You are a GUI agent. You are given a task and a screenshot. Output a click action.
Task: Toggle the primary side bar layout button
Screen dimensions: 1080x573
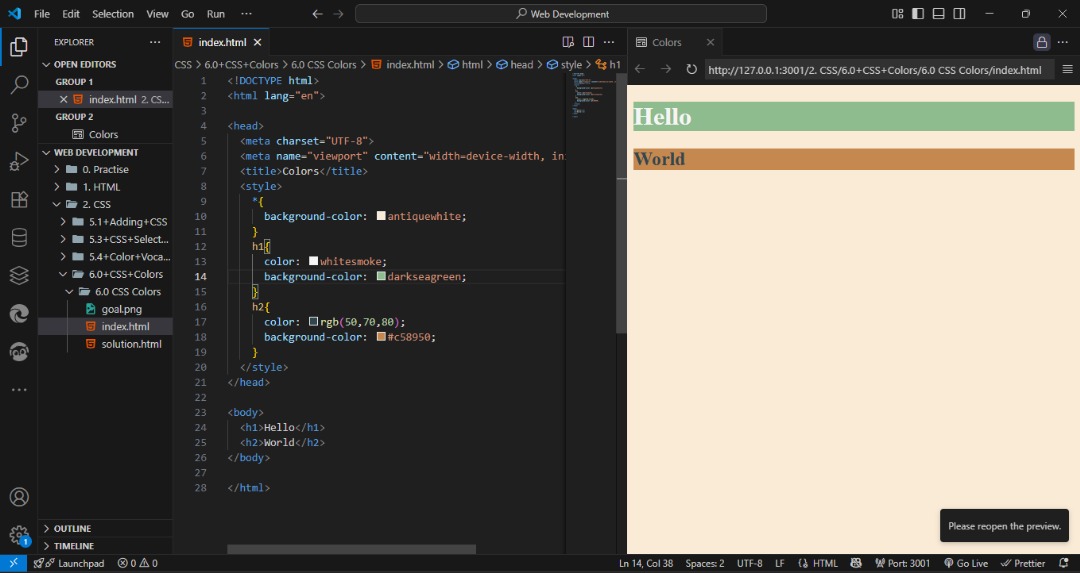click(x=917, y=14)
